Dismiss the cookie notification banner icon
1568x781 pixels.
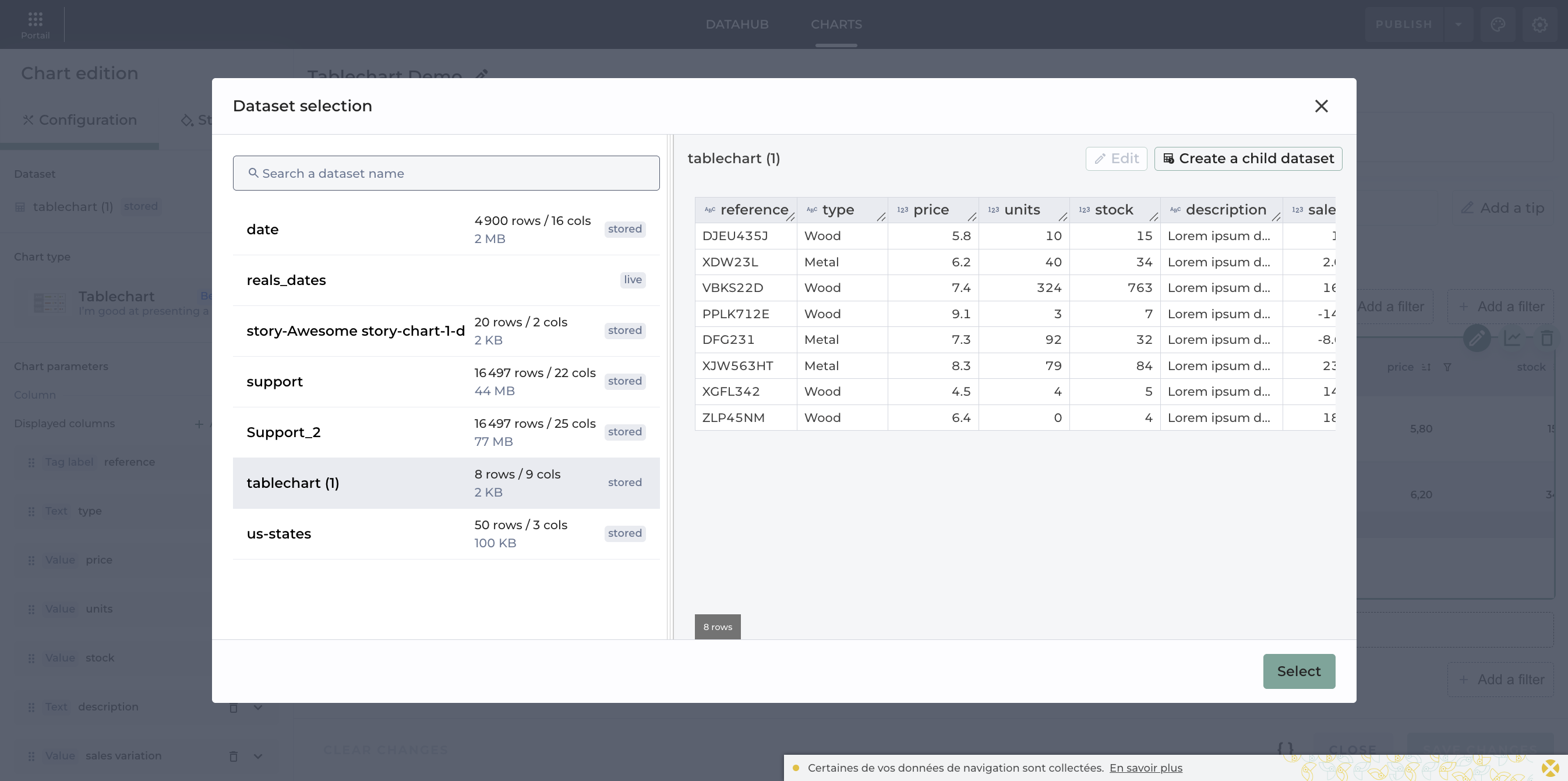point(1550,768)
